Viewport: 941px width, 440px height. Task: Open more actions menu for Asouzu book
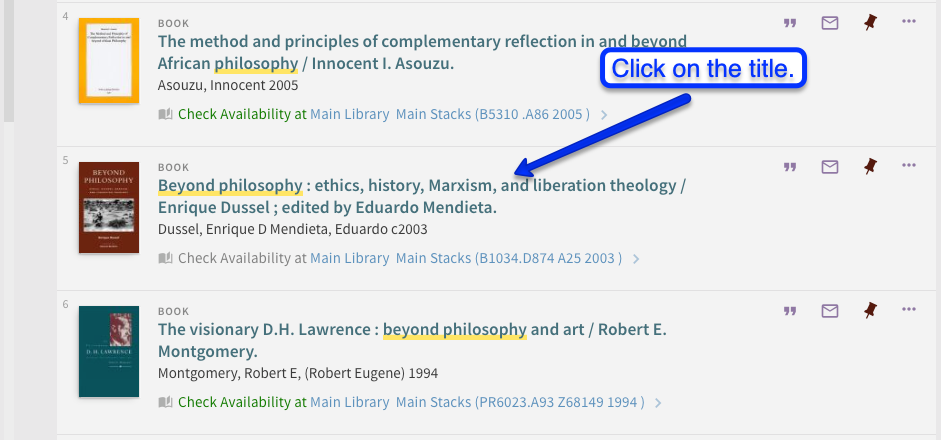point(908,22)
